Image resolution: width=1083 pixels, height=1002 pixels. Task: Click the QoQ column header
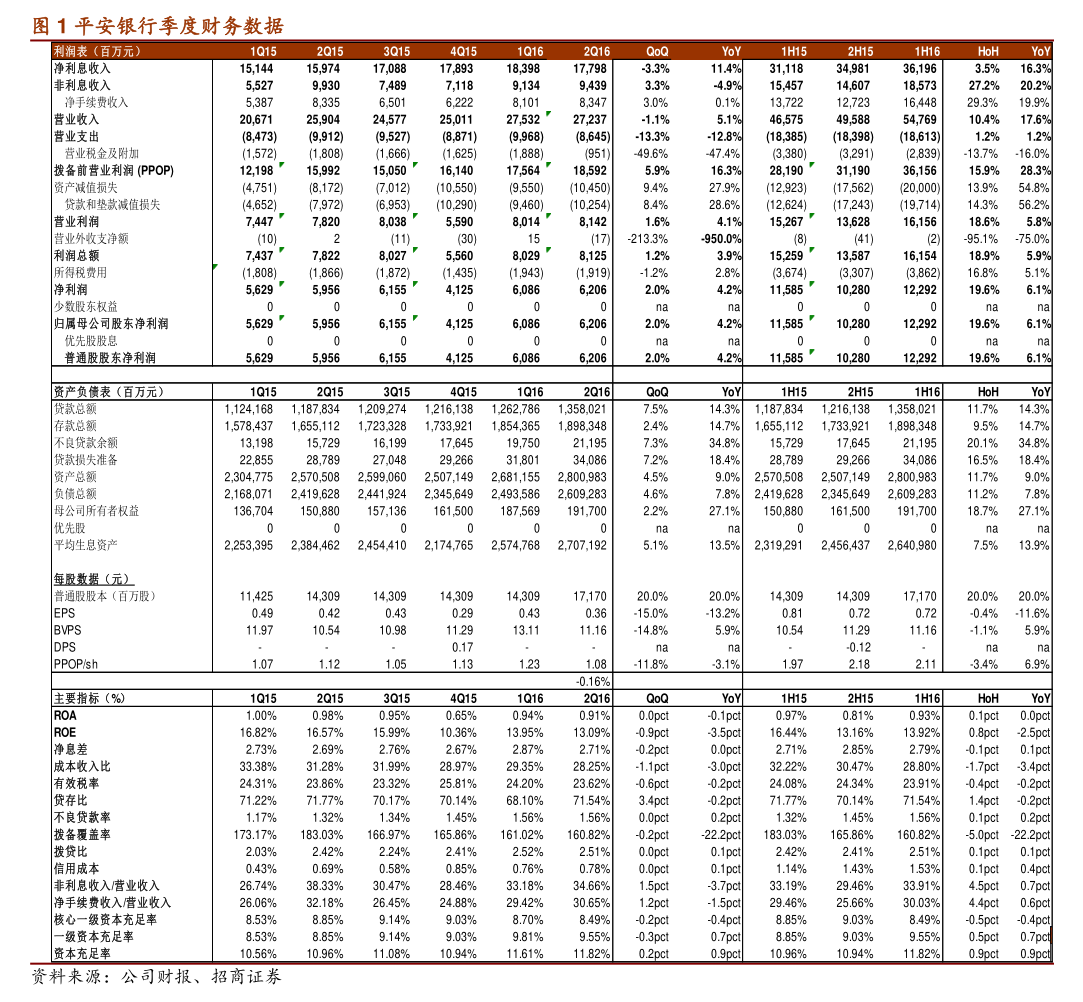click(x=657, y=51)
